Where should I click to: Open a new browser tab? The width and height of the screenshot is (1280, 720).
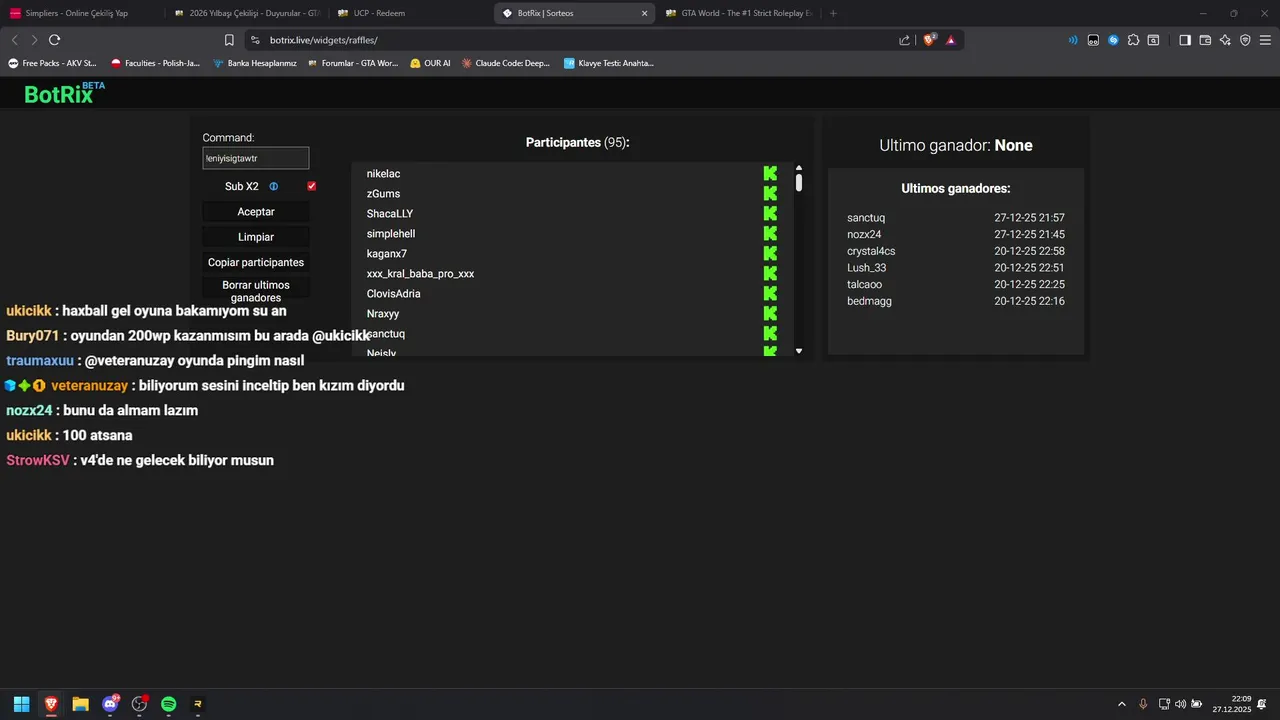(x=833, y=13)
